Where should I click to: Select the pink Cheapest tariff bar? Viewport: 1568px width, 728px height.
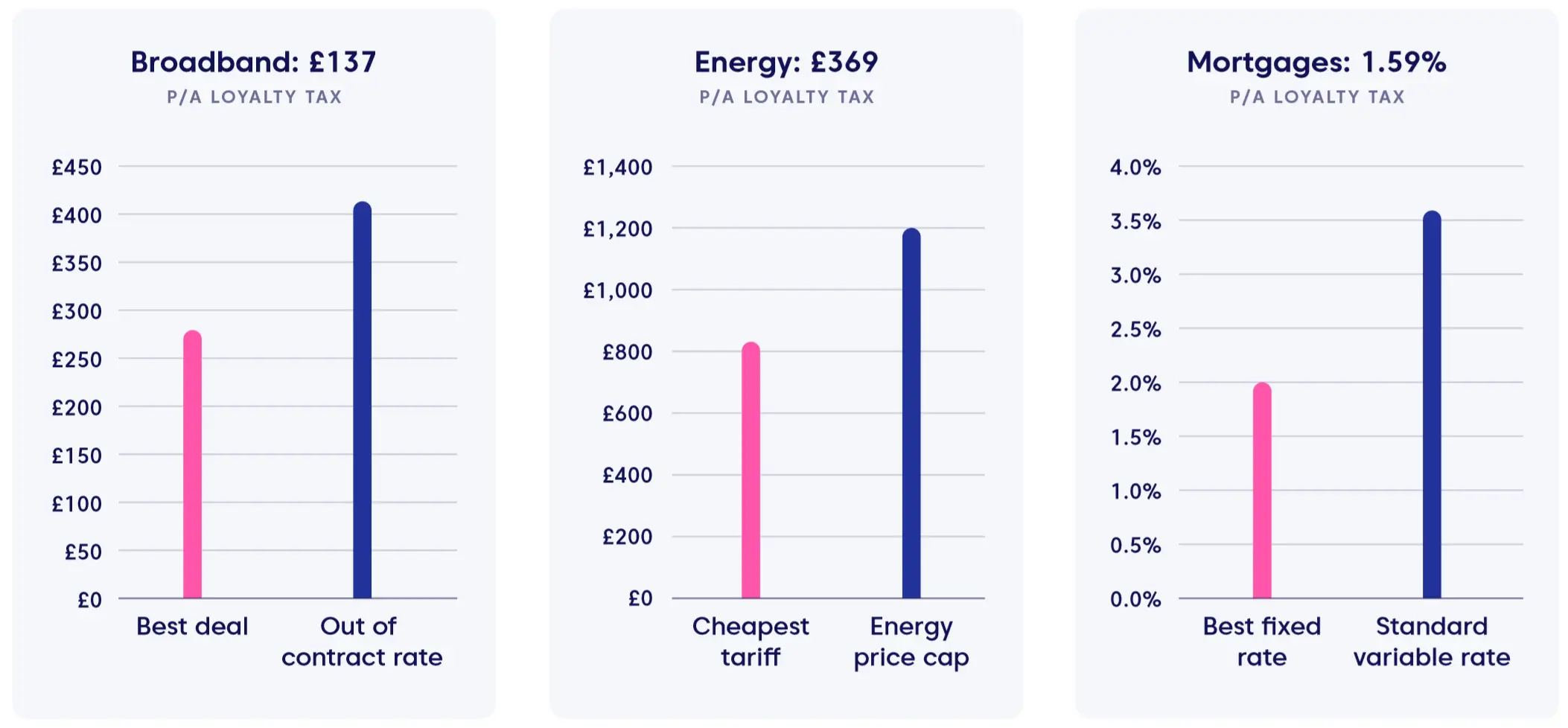pos(750,470)
